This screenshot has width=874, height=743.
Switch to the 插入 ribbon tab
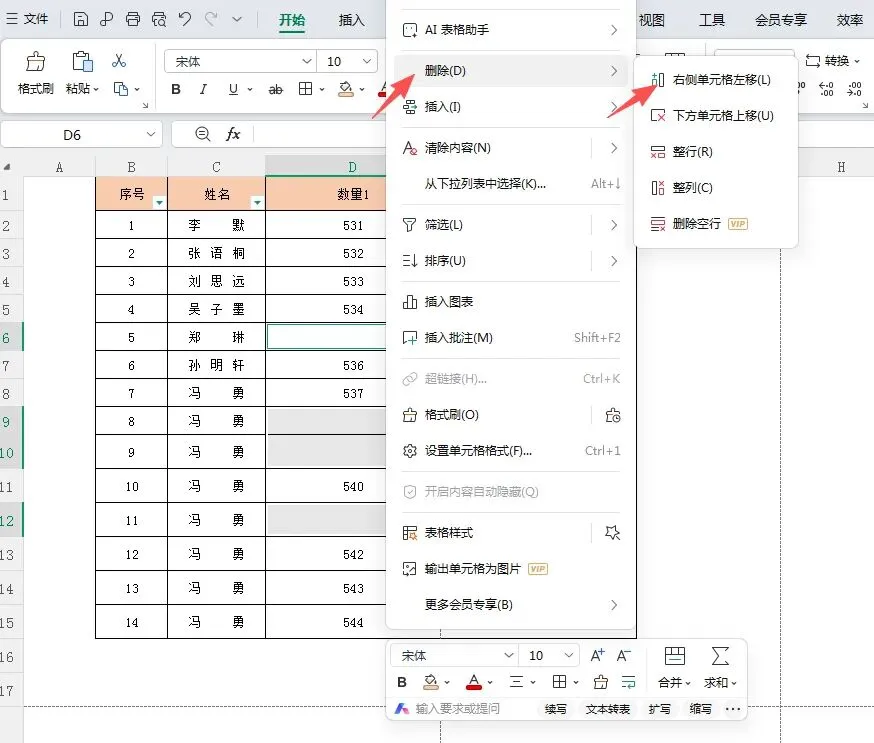pos(351,20)
